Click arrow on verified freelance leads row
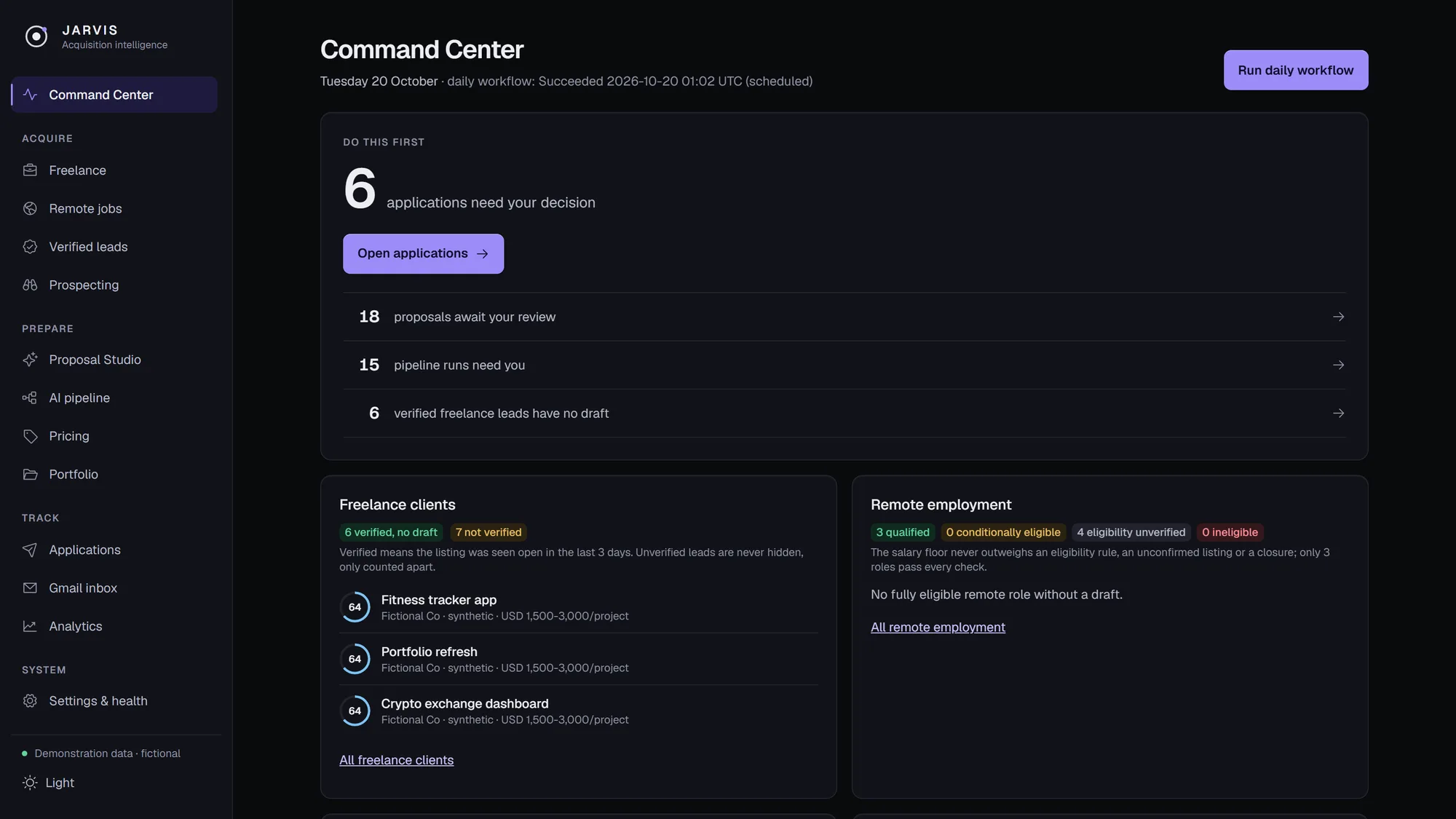The height and width of the screenshot is (819, 1456). click(x=1338, y=413)
